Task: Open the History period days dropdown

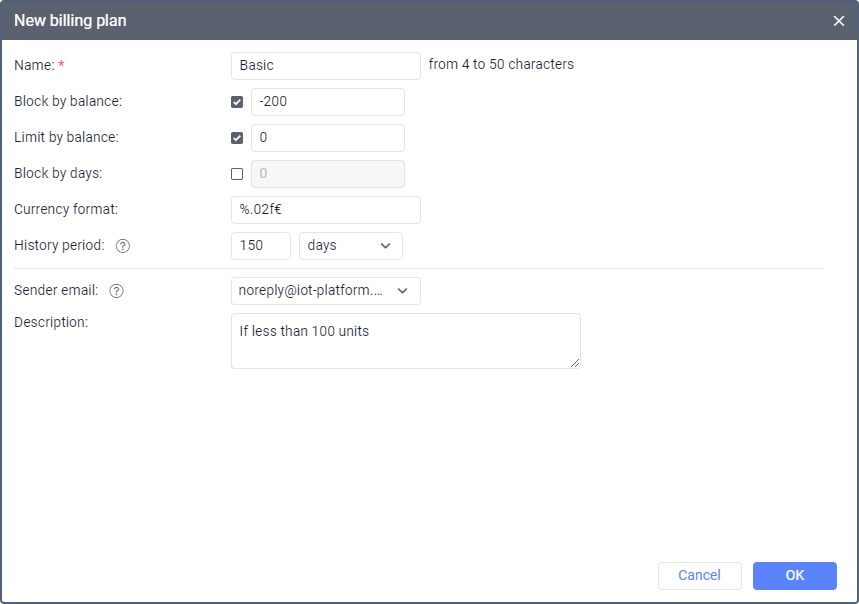Action: [x=350, y=246]
